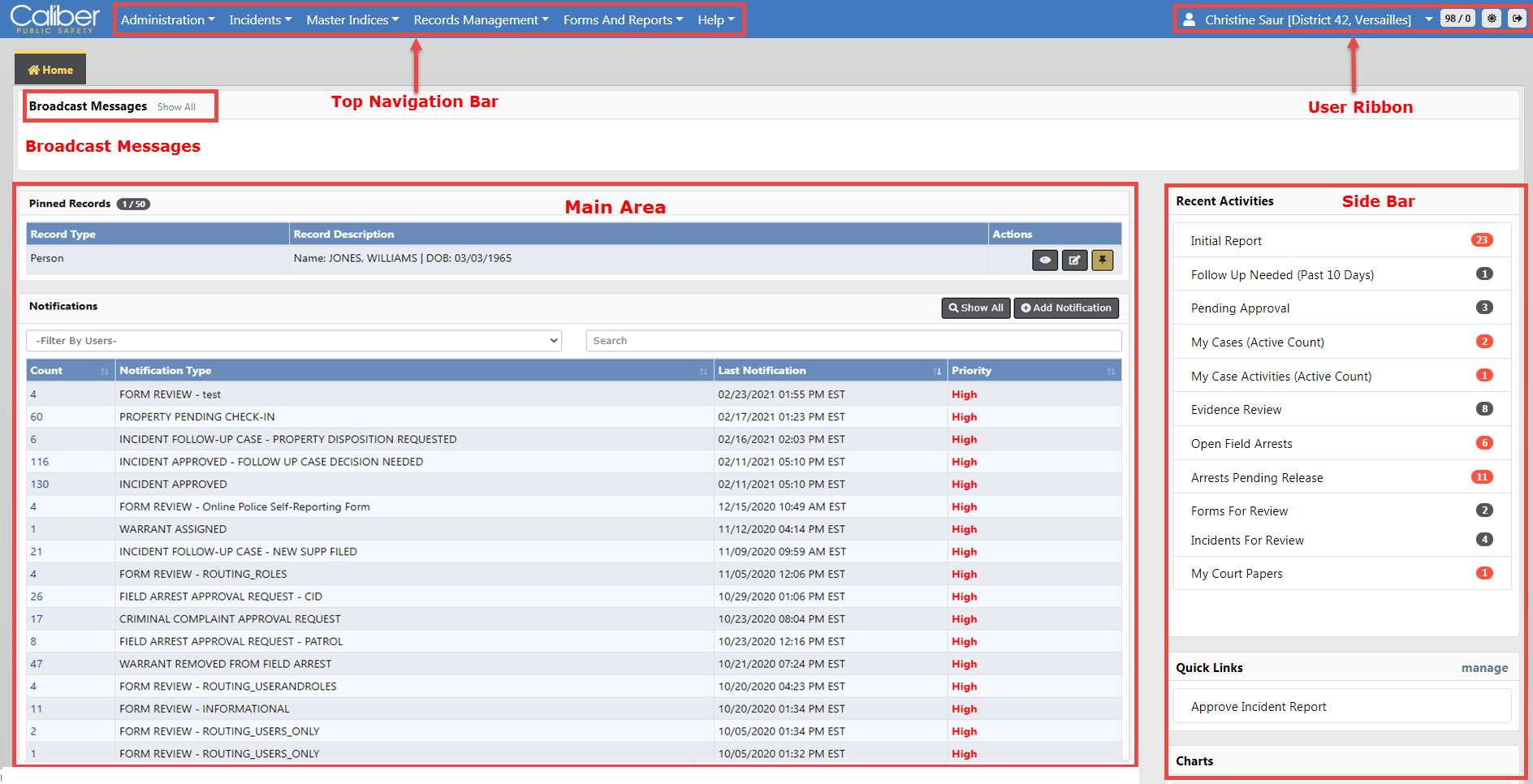Expand the Administration menu
Image resolution: width=1533 pixels, height=784 pixels.
[167, 19]
